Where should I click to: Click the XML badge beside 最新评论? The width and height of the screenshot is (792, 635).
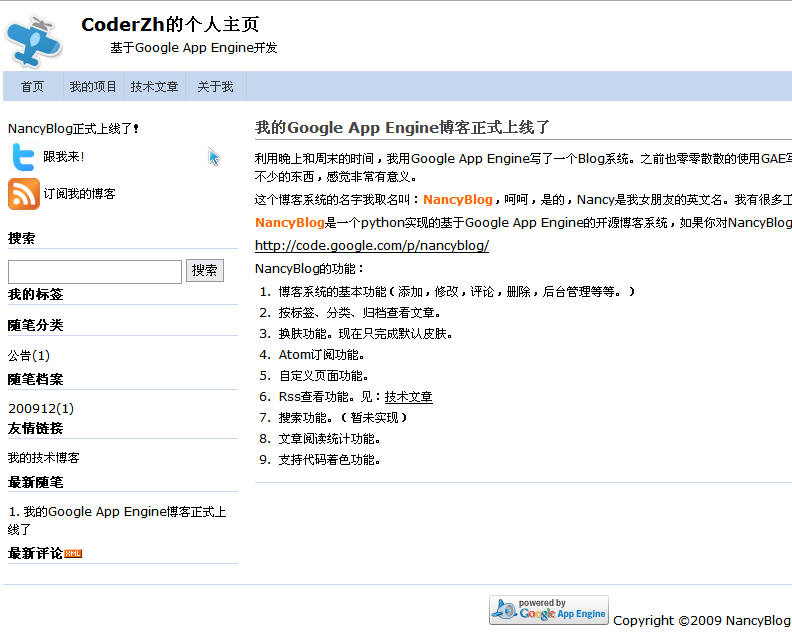coord(73,554)
